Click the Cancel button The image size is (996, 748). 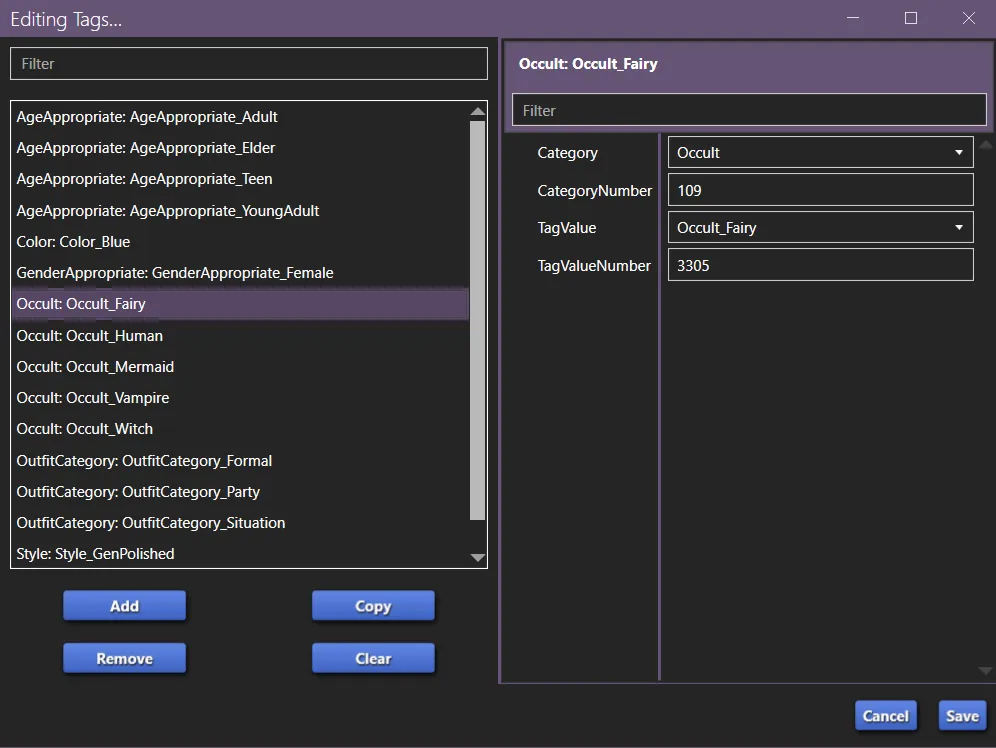tap(885, 715)
